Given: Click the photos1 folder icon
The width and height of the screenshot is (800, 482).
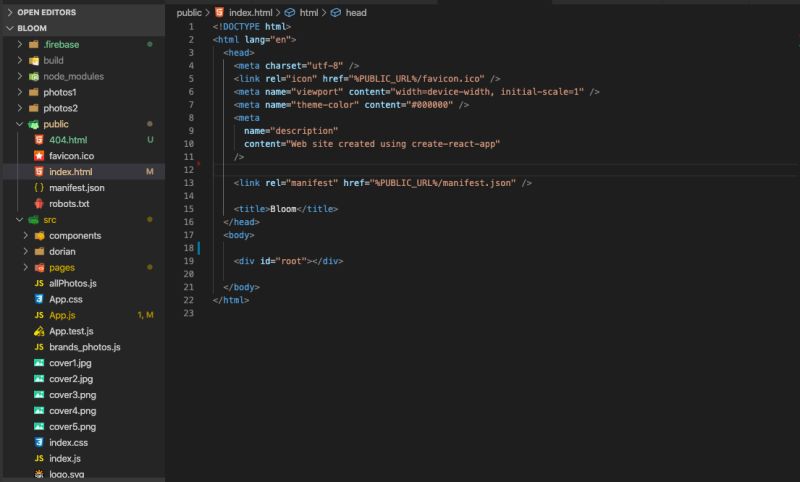Looking at the screenshot, I should pyautogui.click(x=34, y=92).
